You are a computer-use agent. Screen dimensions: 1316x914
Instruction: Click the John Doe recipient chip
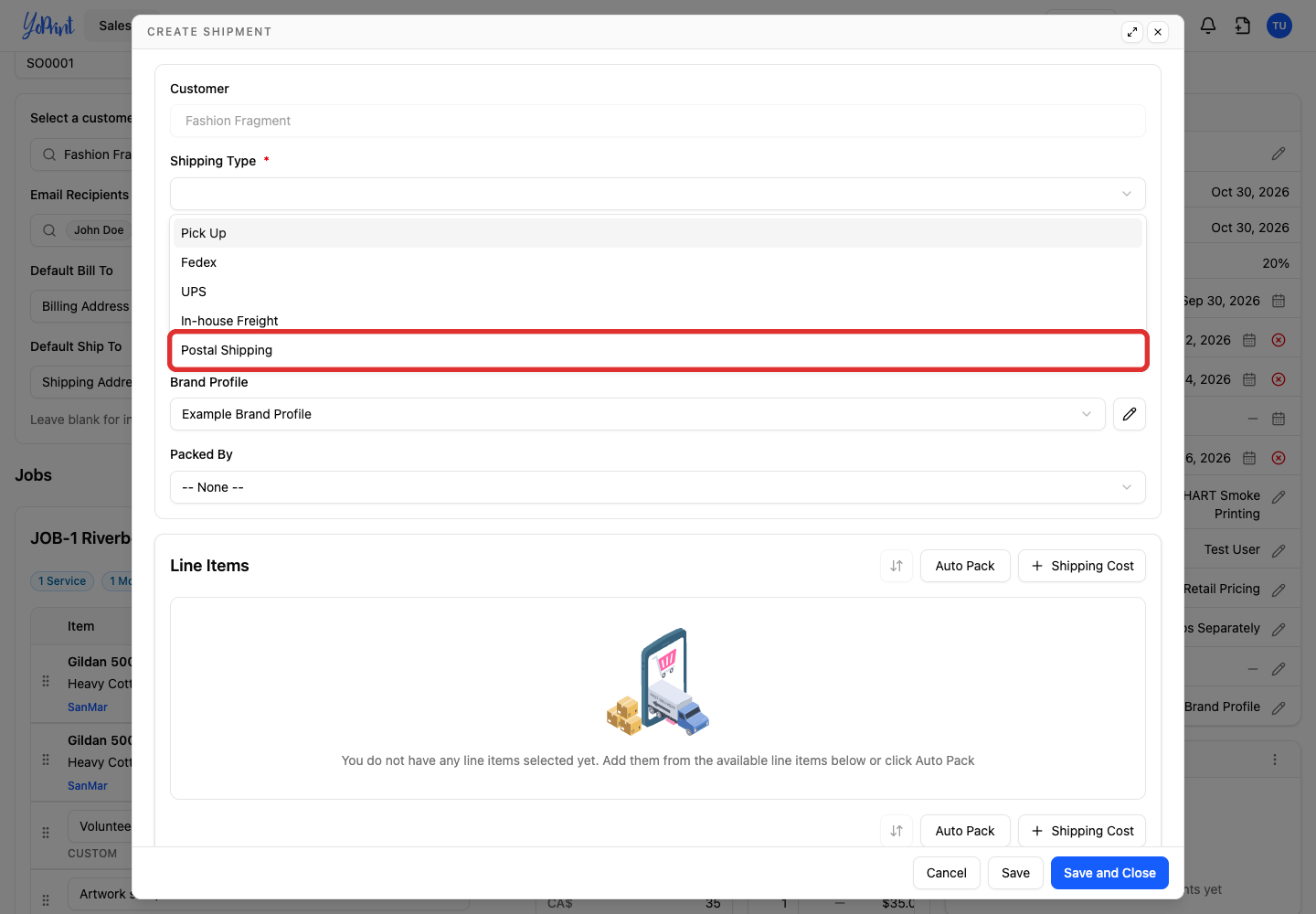click(99, 230)
